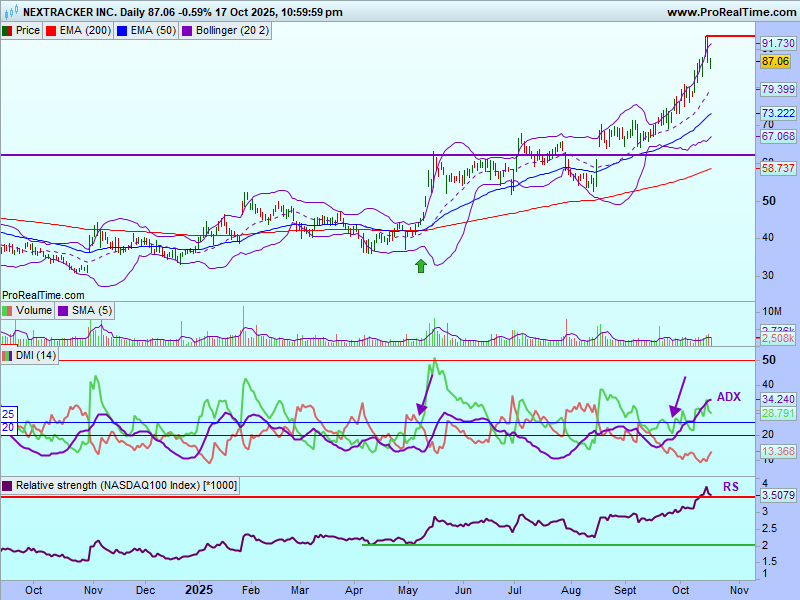Open the Bollinger (20 2) indicator label

point(232,31)
